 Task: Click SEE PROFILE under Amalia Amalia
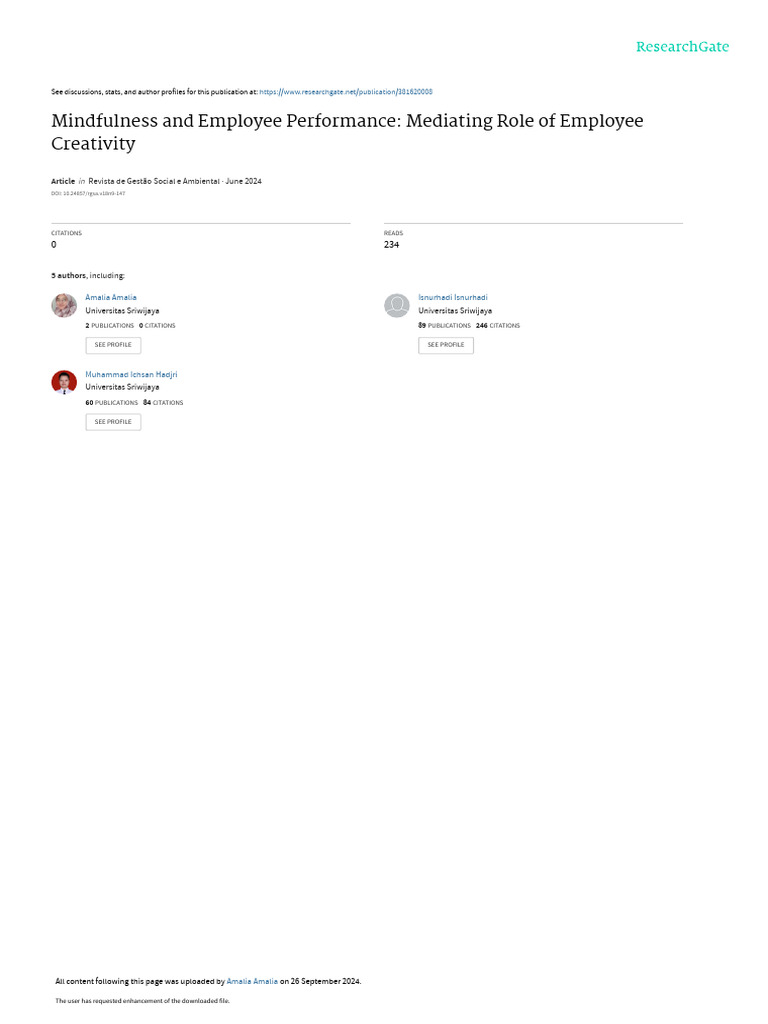tap(113, 345)
